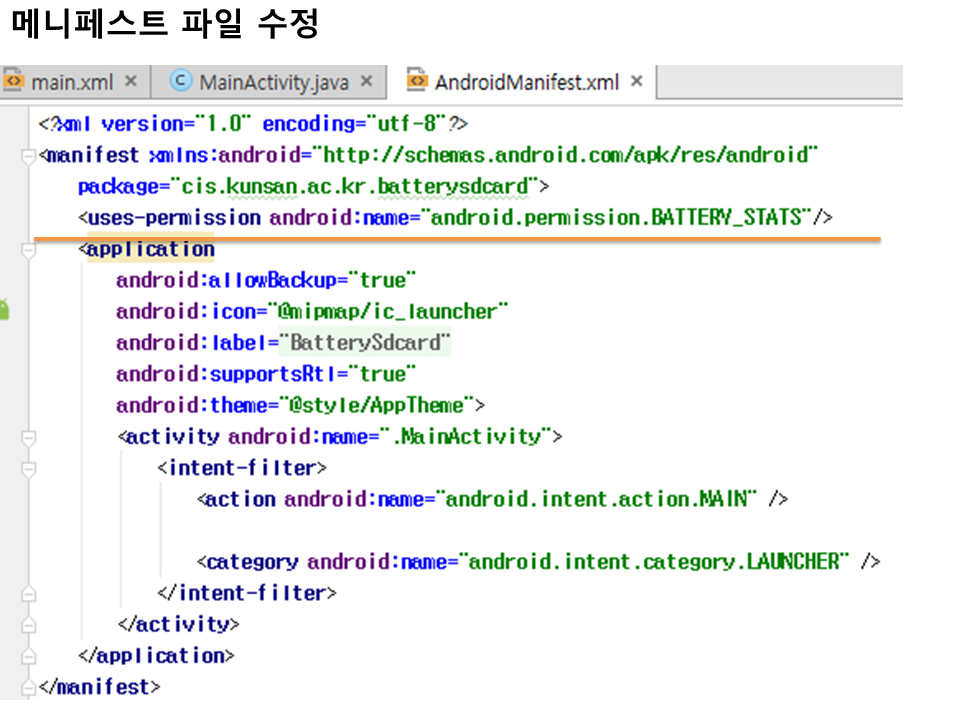The image size is (960, 720).
Task: Switch to the main.xml tab
Action: (72, 82)
